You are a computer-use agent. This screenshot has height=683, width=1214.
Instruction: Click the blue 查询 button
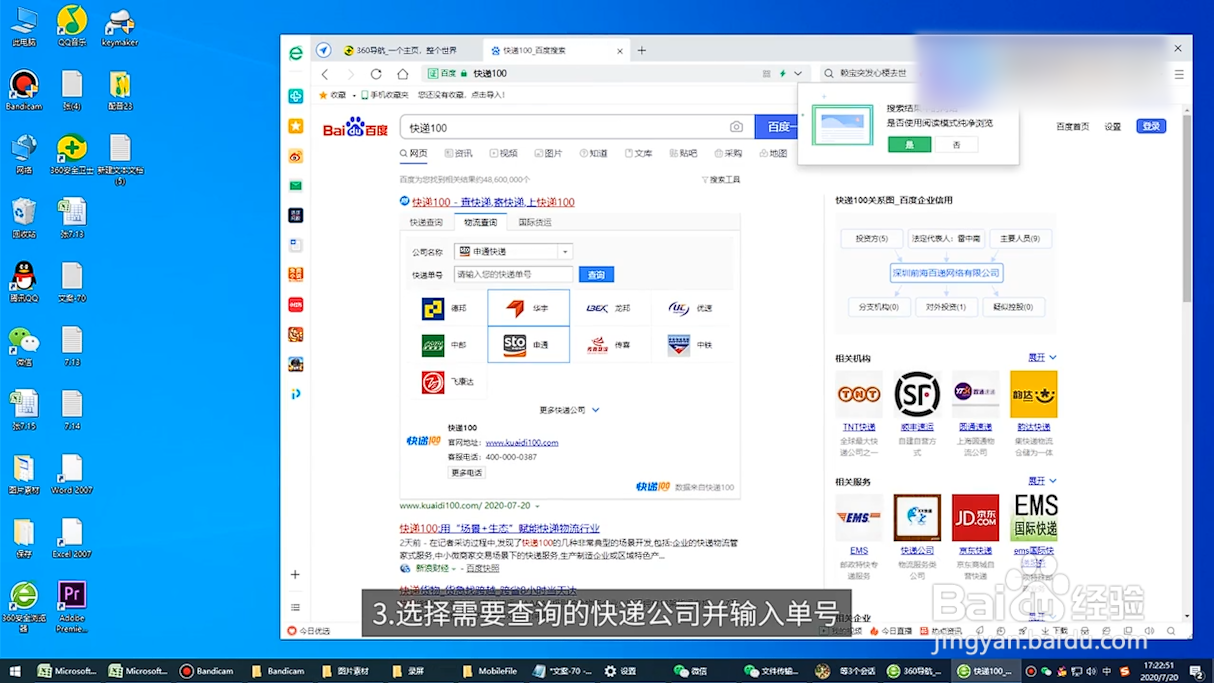tap(596, 274)
